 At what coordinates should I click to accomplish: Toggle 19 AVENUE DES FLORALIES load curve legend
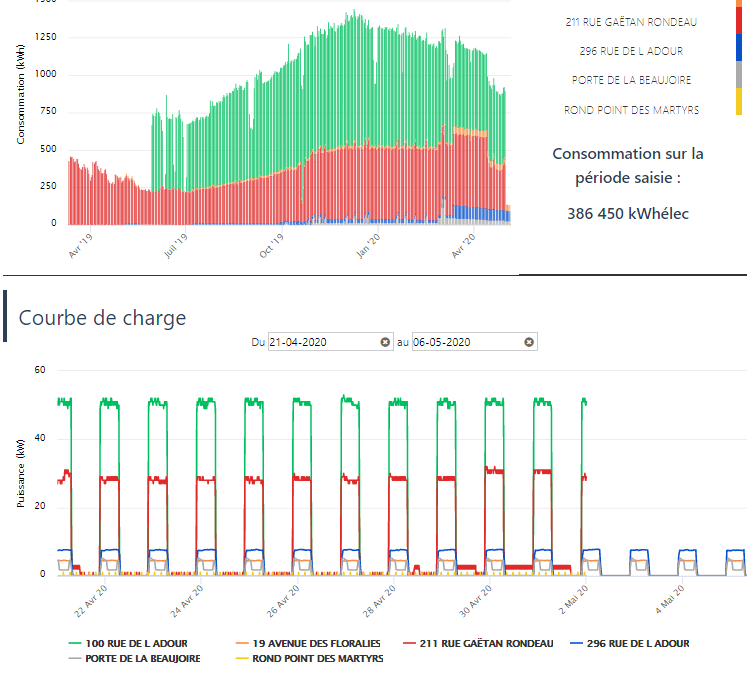(308, 644)
